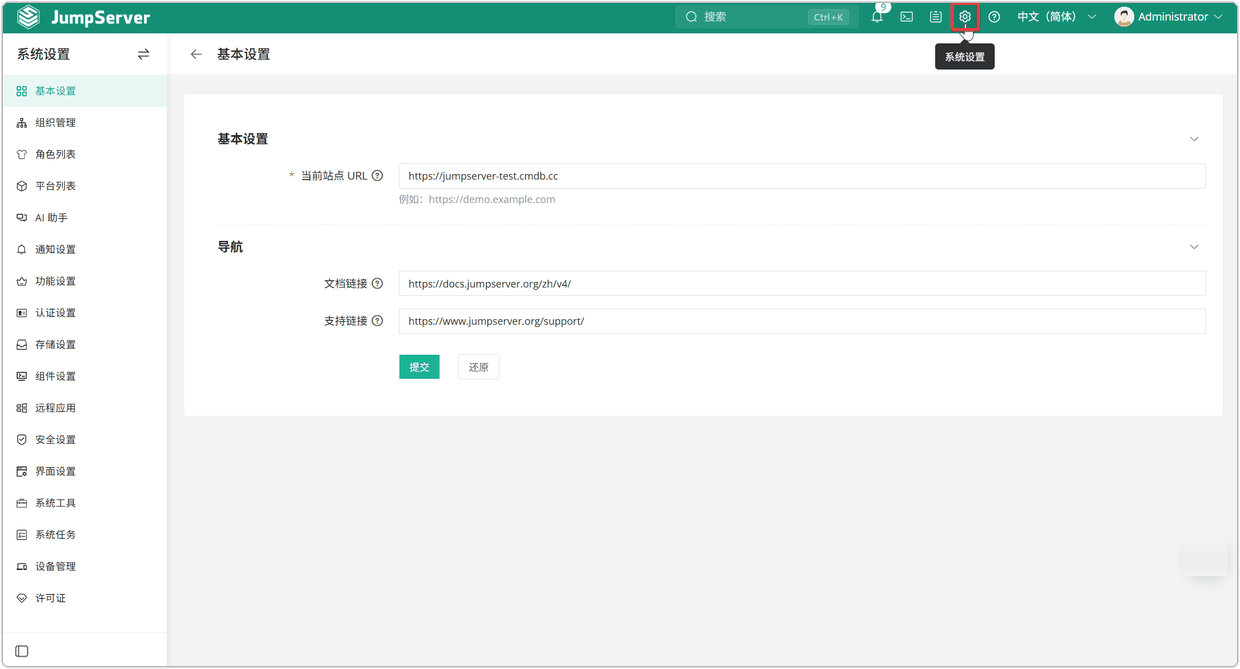Viewport: 1240px width, 669px height.
Task: Click the Administrator avatar
Action: (x=1124, y=17)
